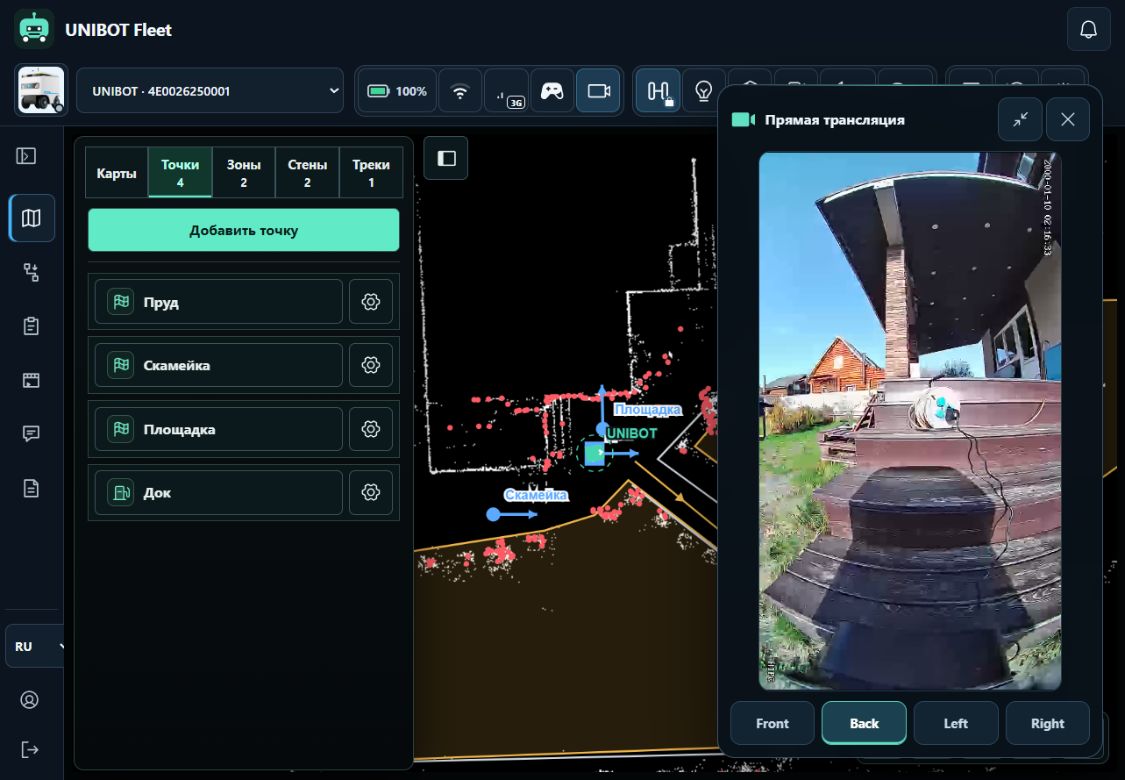Switch to the Карты tab
Image resolution: width=1125 pixels, height=780 pixels.
coord(116,173)
